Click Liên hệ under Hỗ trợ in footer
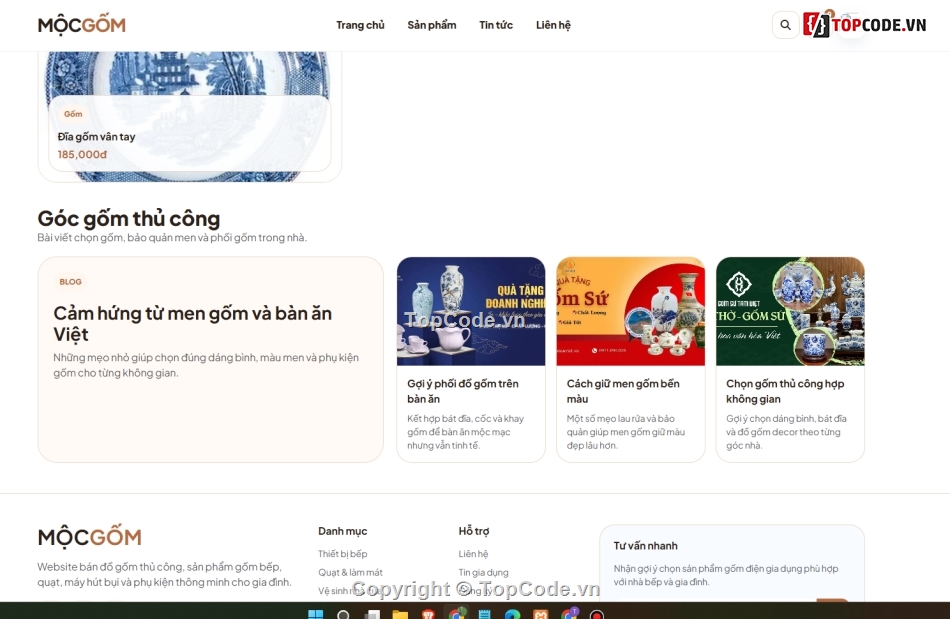950x619 pixels. coord(473,554)
